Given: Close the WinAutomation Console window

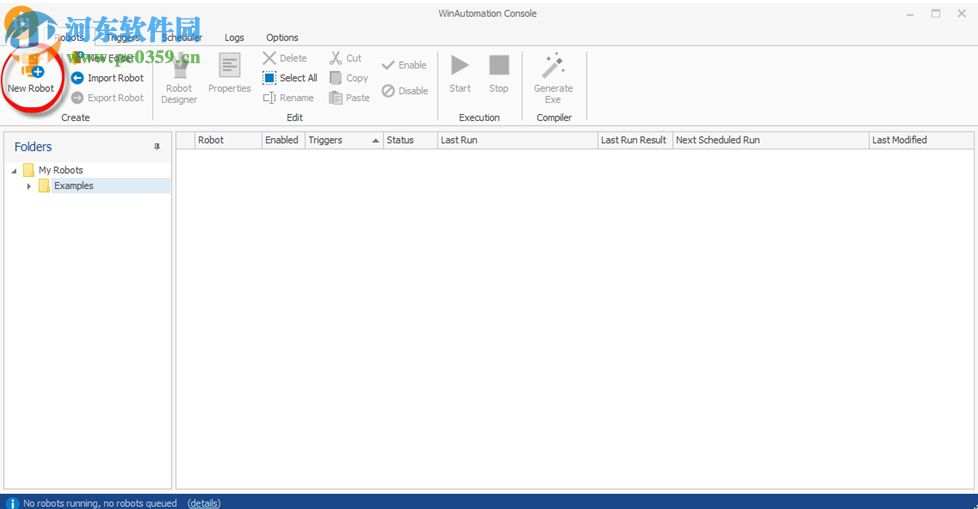Looking at the screenshot, I should click(961, 14).
